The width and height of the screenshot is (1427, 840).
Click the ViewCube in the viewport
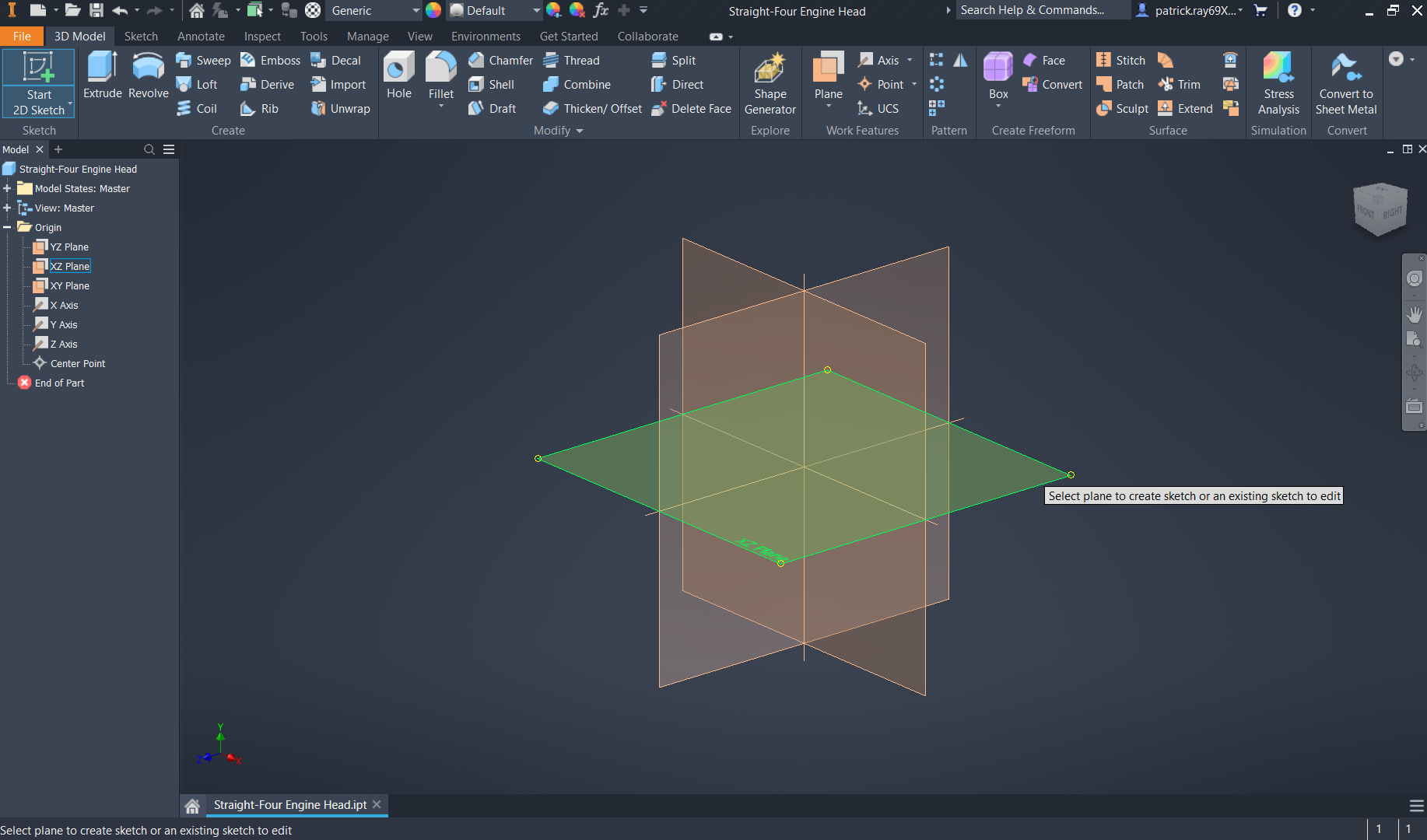point(1380,208)
